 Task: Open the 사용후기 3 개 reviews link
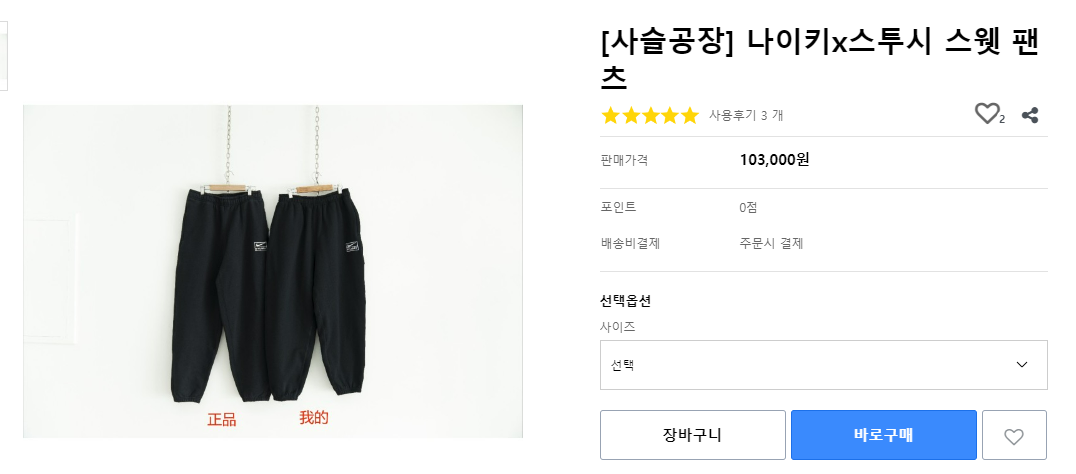(x=745, y=116)
